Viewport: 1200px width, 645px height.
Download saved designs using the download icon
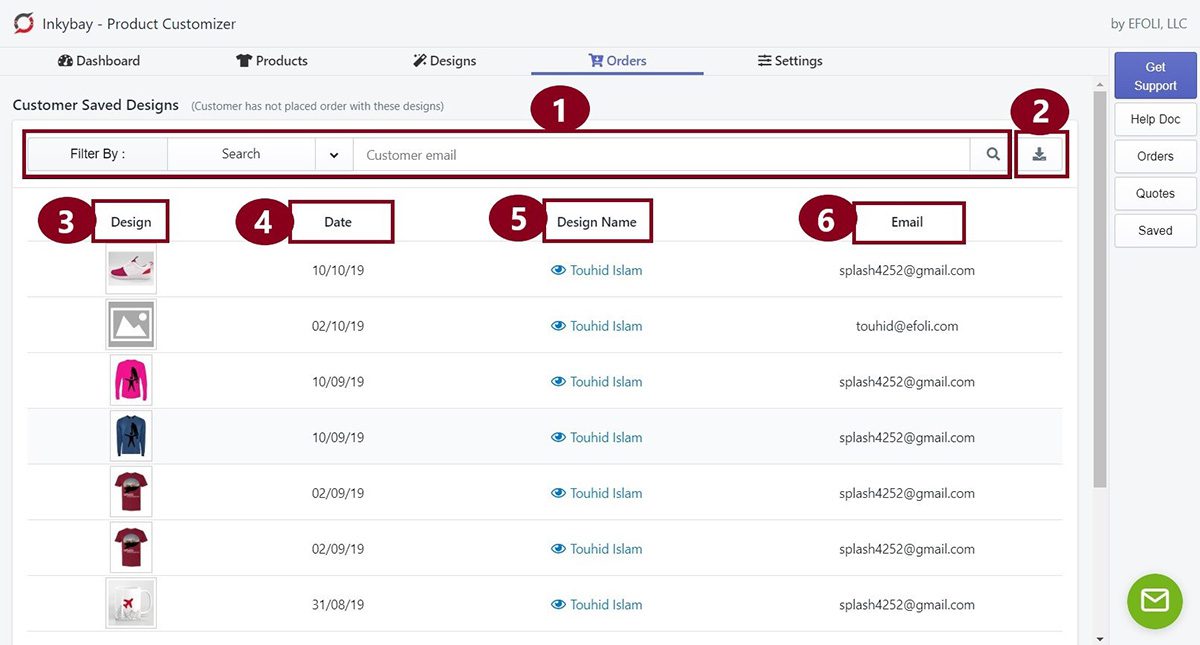tap(1040, 154)
